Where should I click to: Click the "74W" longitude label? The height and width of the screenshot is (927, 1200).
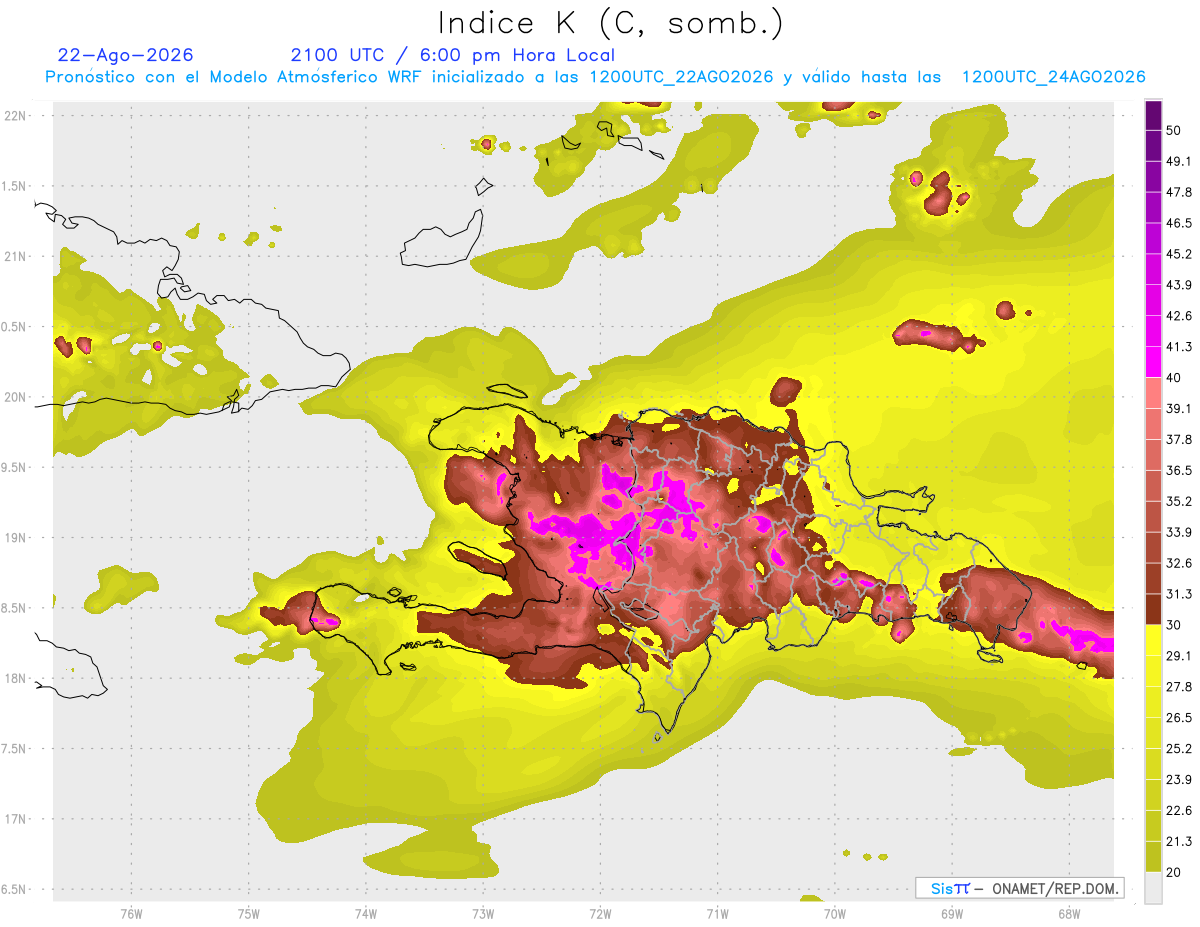click(x=366, y=914)
